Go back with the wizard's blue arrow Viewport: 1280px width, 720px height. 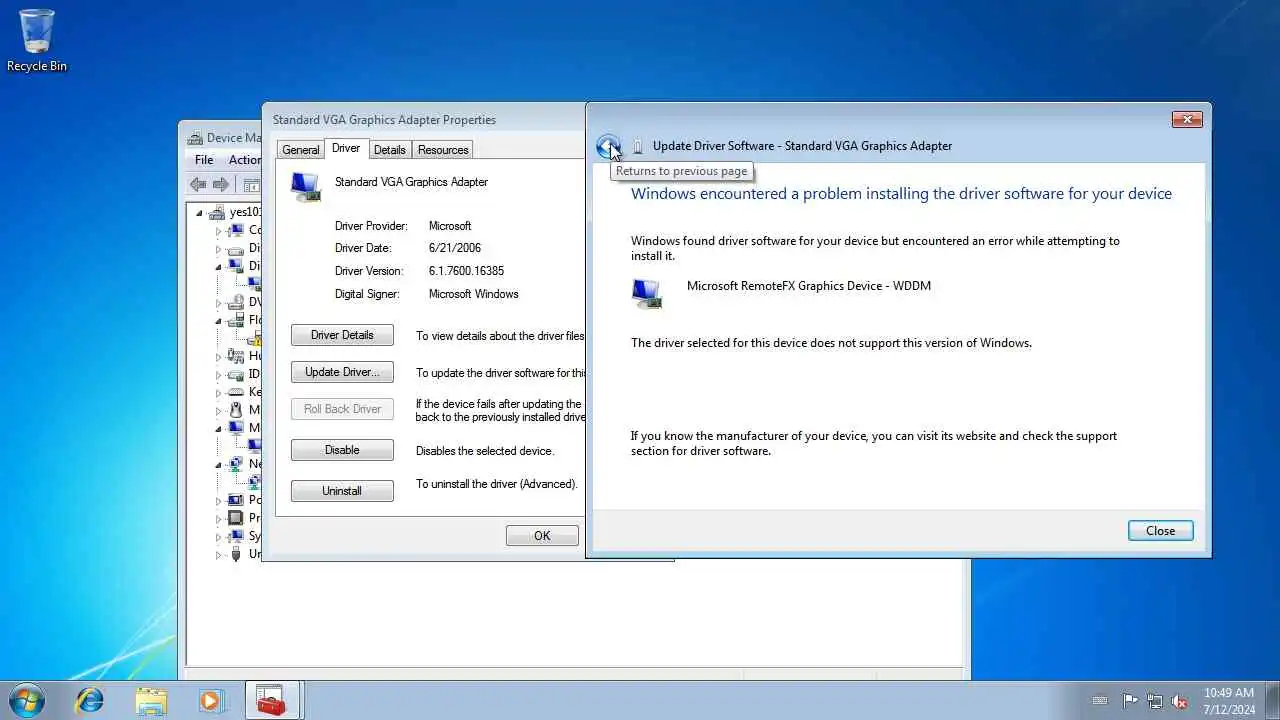click(x=607, y=147)
